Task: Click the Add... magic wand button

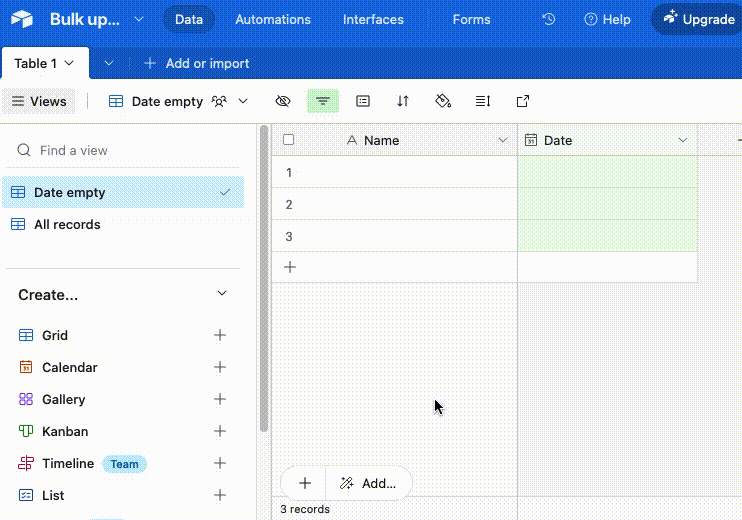Action: pyautogui.click(x=368, y=483)
